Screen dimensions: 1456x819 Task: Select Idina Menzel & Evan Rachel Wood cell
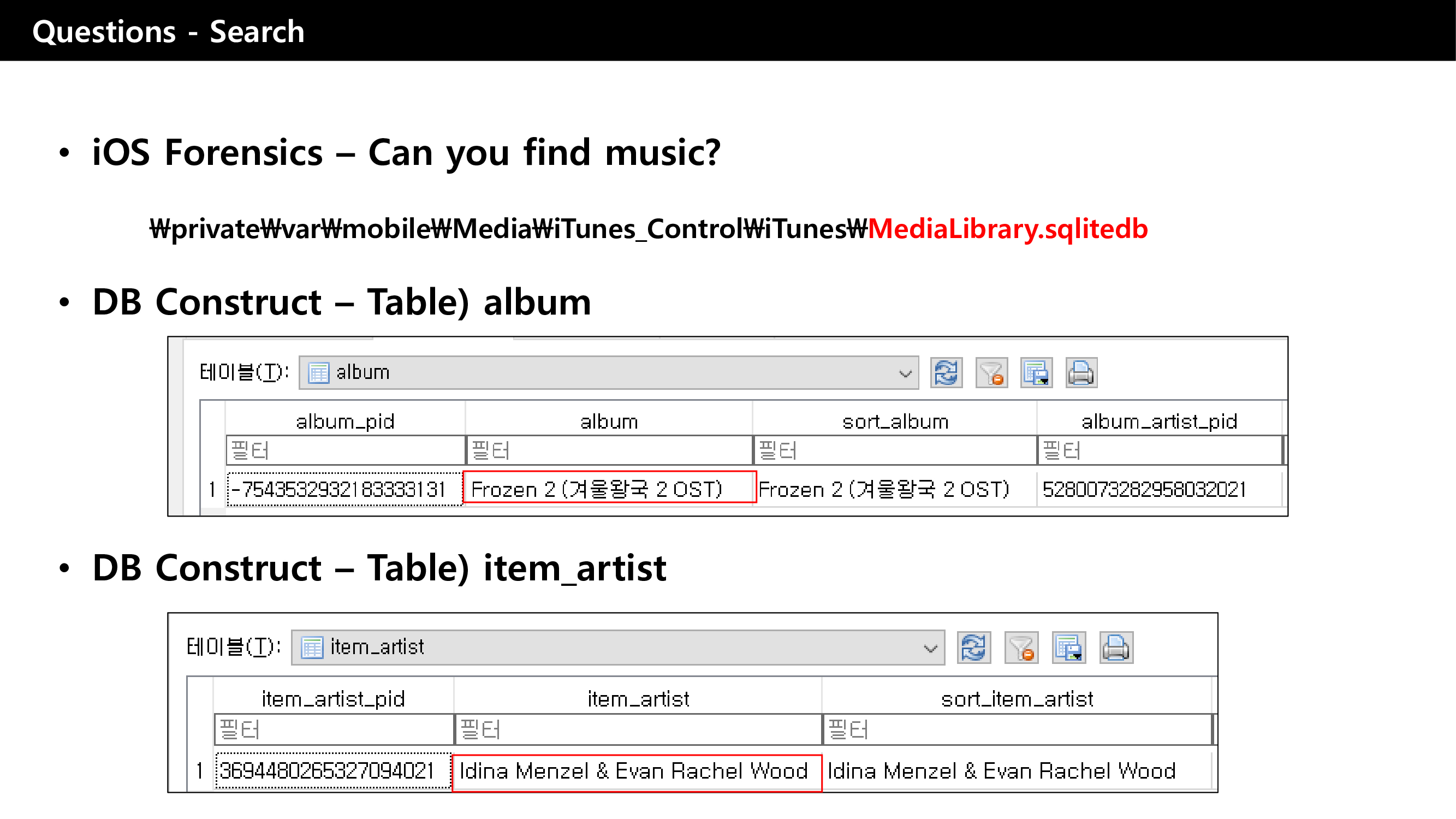(x=636, y=771)
